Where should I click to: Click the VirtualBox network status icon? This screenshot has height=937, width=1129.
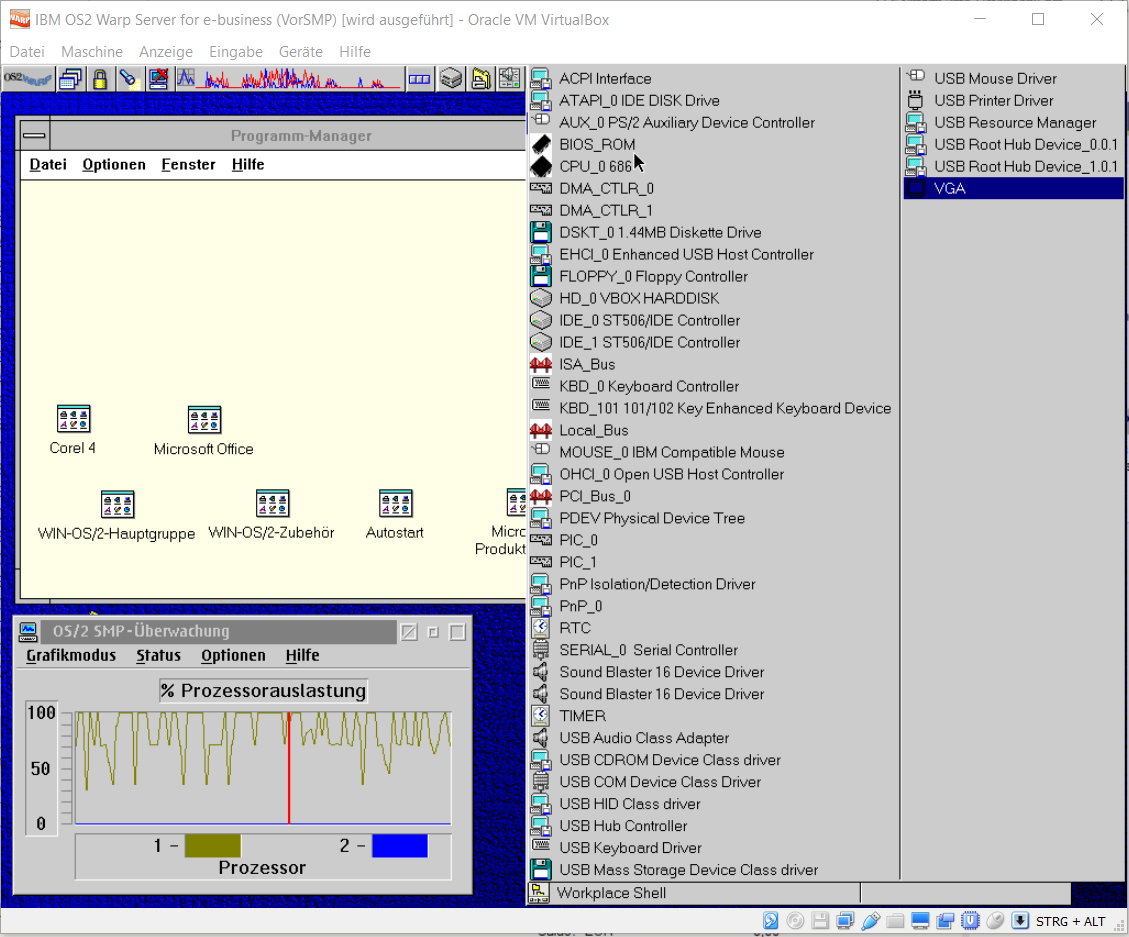click(x=845, y=921)
